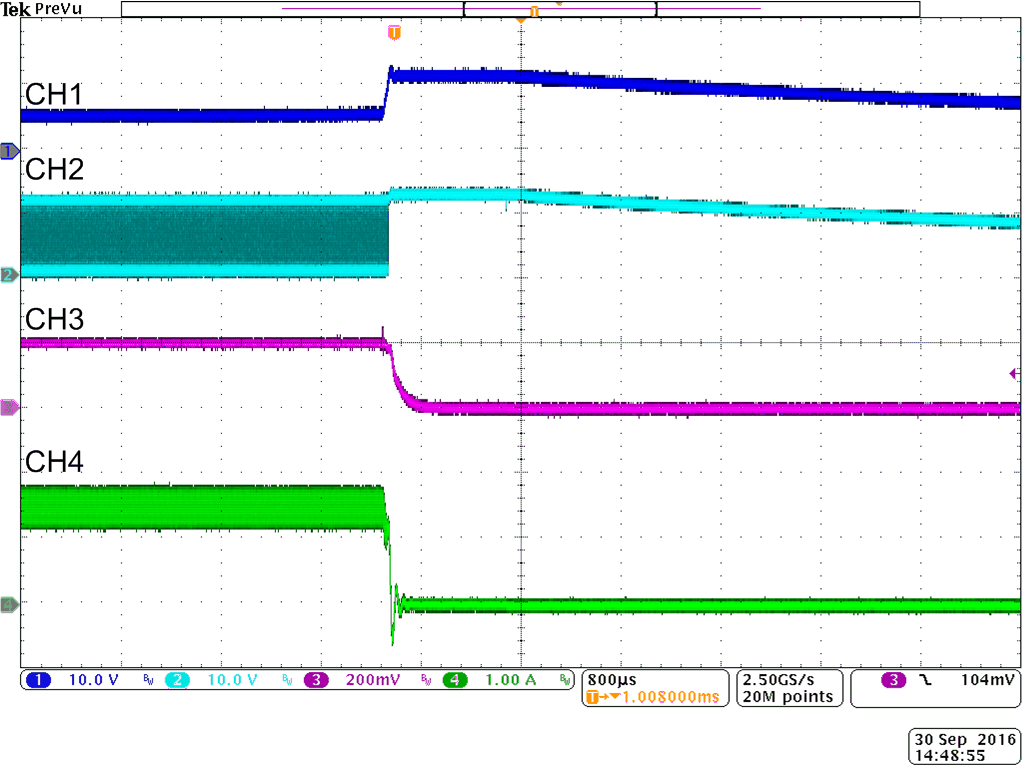Click the CH3 trigger level arrow on right edge
This screenshot has width=1024, height=767.
tap(1014, 372)
